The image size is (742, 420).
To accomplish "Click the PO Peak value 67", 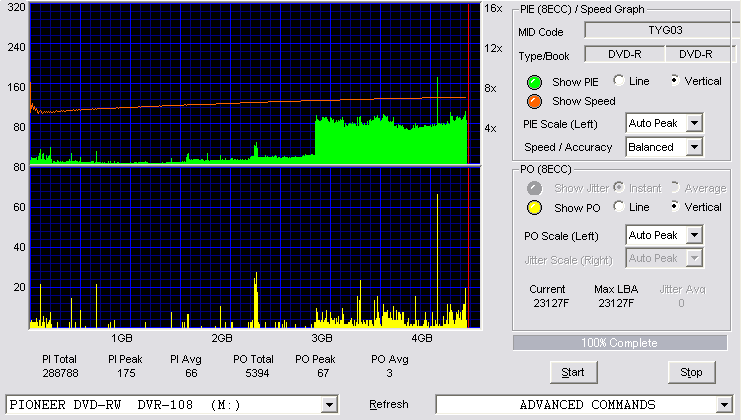I will click(x=323, y=374).
